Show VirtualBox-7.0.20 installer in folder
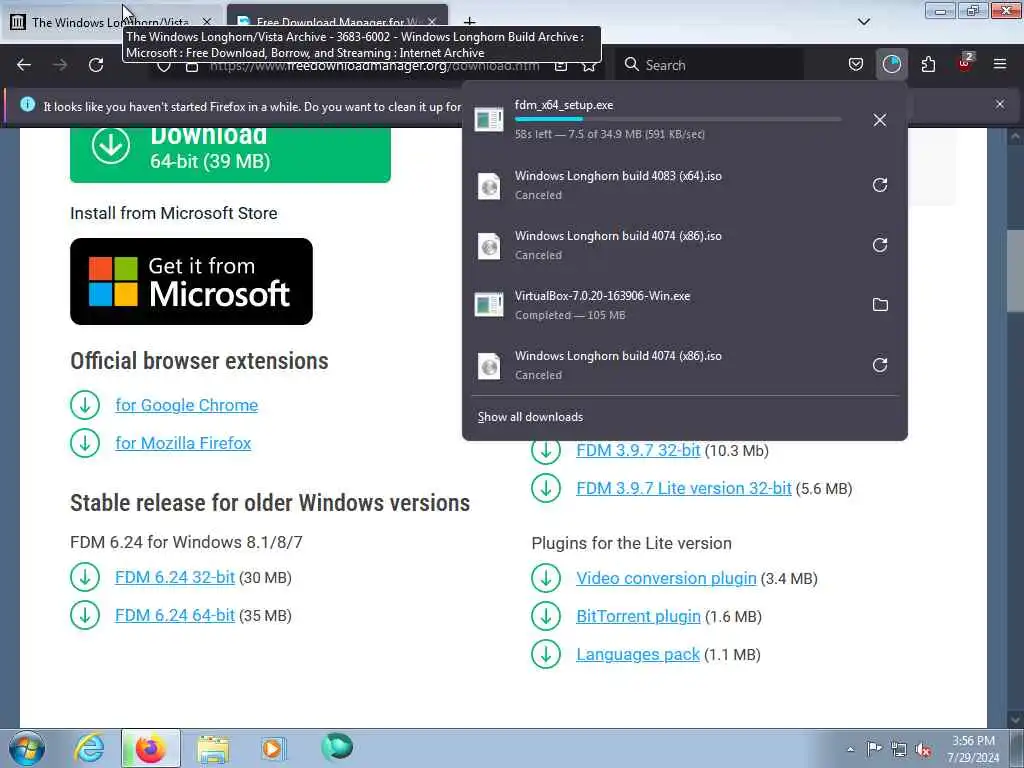The width and height of the screenshot is (1024, 768). 880,305
